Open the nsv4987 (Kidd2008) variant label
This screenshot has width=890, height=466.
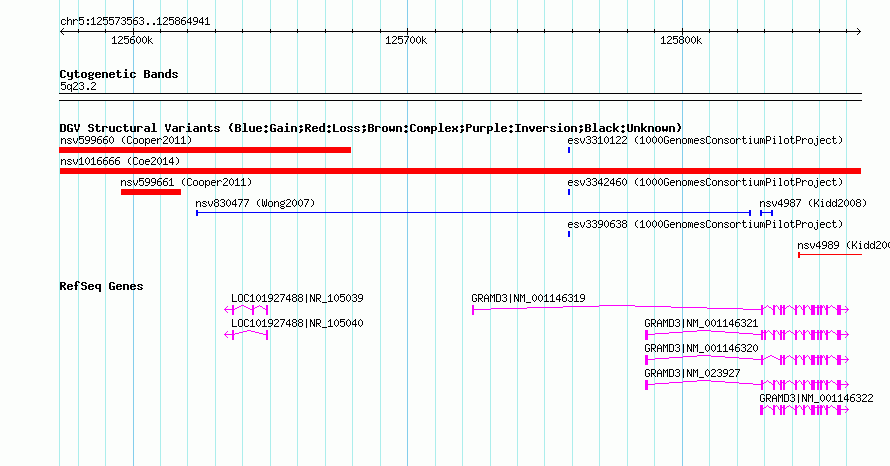pyautogui.click(x=813, y=203)
